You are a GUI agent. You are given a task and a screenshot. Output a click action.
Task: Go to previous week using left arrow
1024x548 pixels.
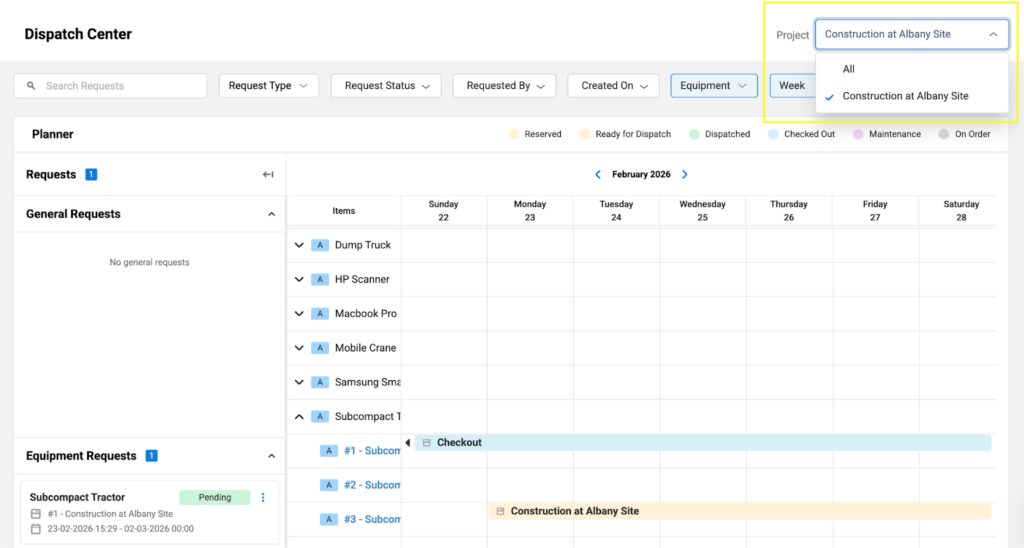click(x=598, y=175)
